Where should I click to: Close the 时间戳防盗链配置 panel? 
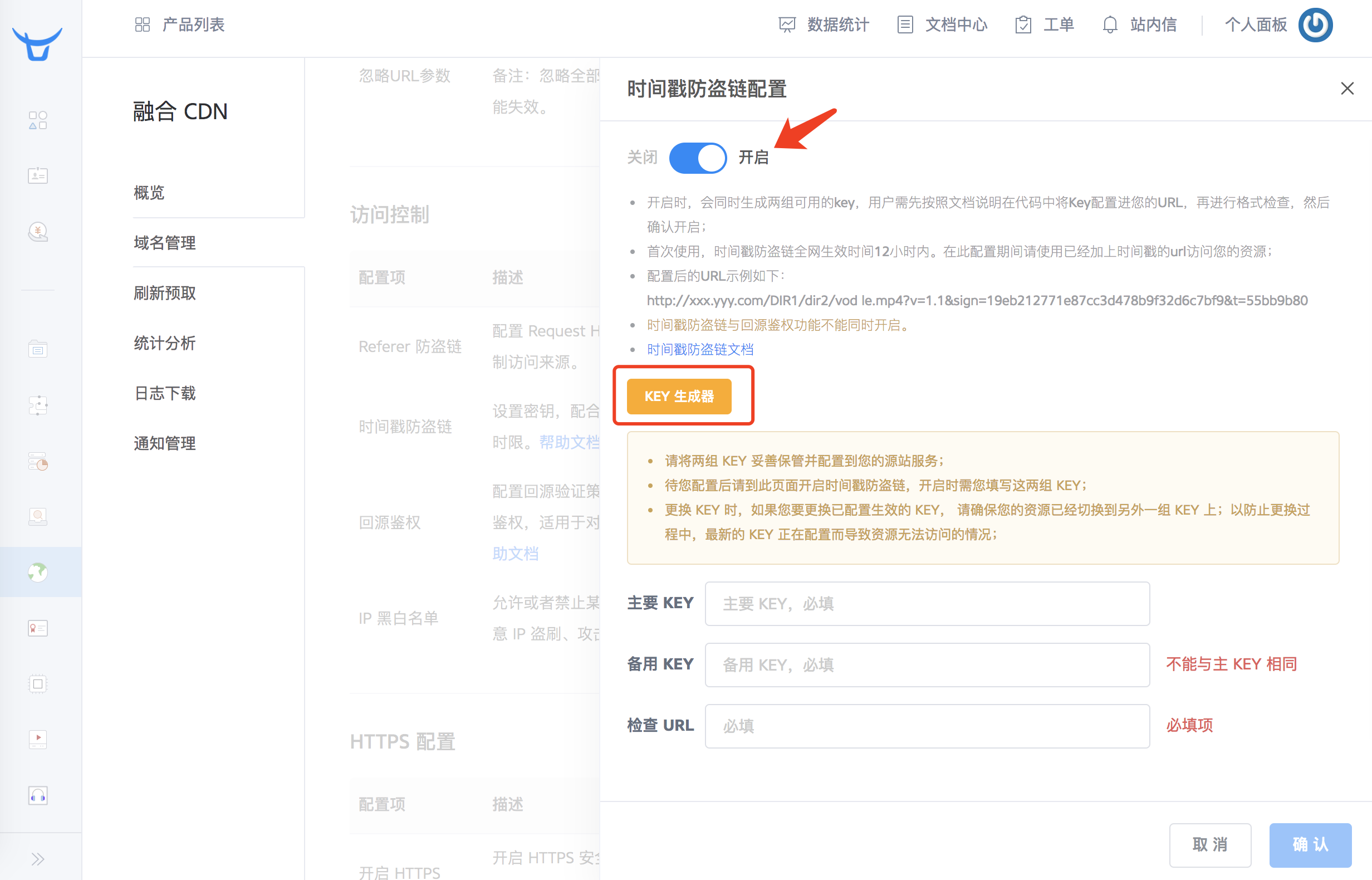pos(1347,89)
